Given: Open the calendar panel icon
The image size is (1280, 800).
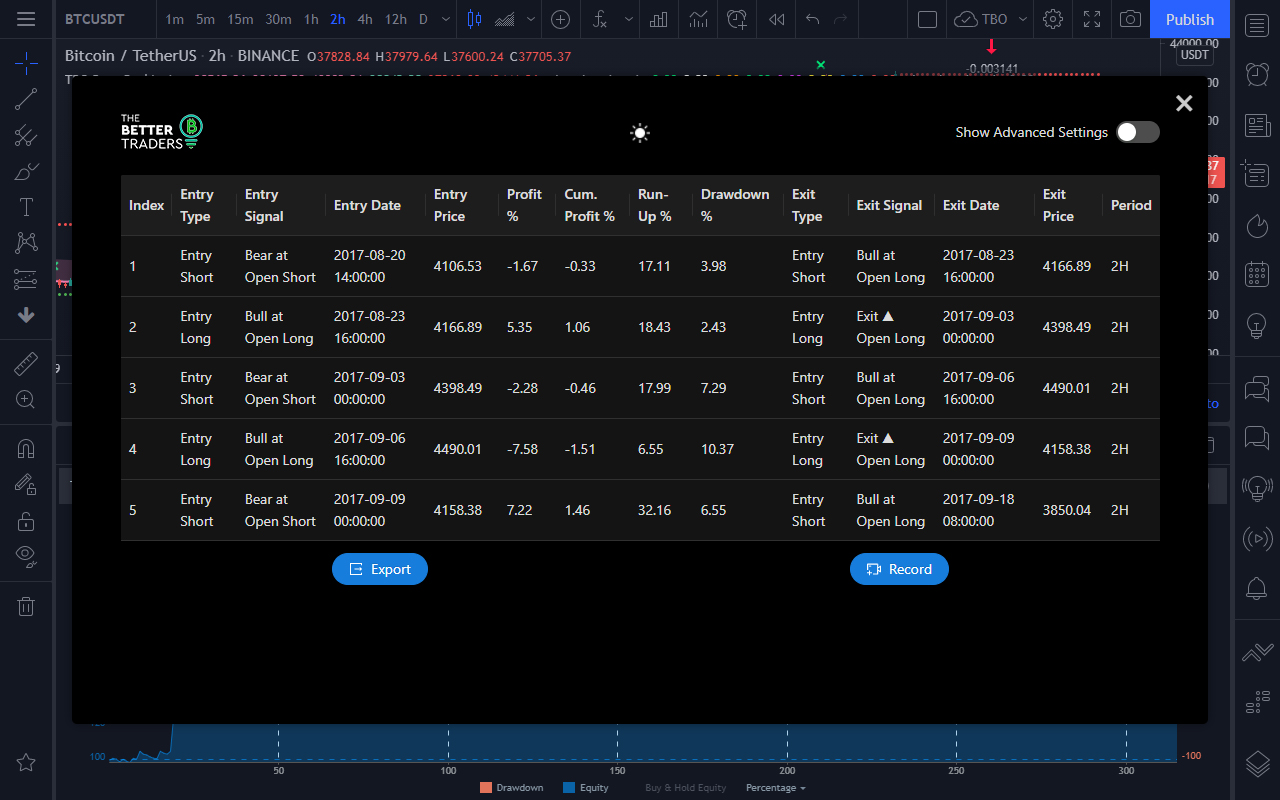Looking at the screenshot, I should tap(1257, 274).
